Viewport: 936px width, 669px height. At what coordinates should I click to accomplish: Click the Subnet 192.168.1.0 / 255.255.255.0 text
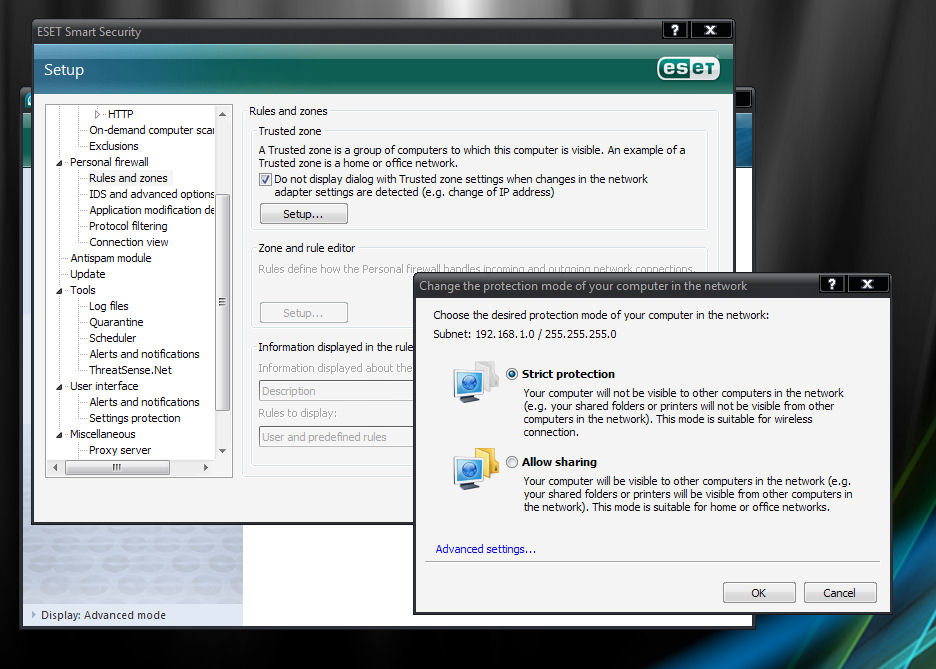pyautogui.click(x=525, y=334)
